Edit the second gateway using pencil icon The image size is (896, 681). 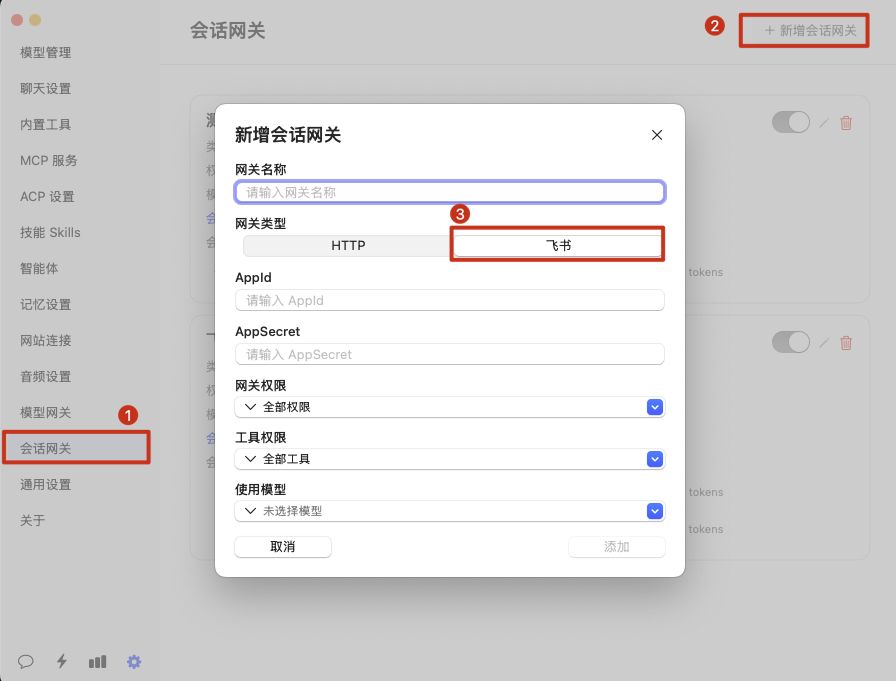pyautogui.click(x=824, y=343)
